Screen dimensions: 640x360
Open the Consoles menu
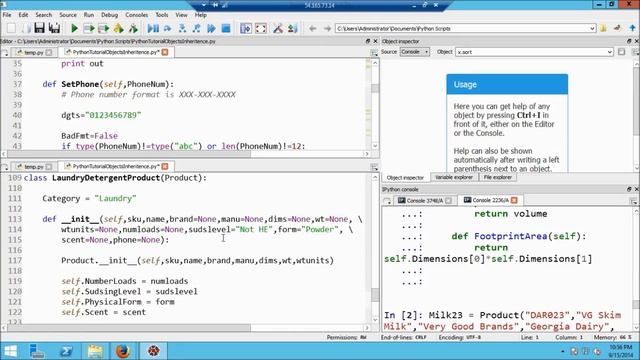136,15
